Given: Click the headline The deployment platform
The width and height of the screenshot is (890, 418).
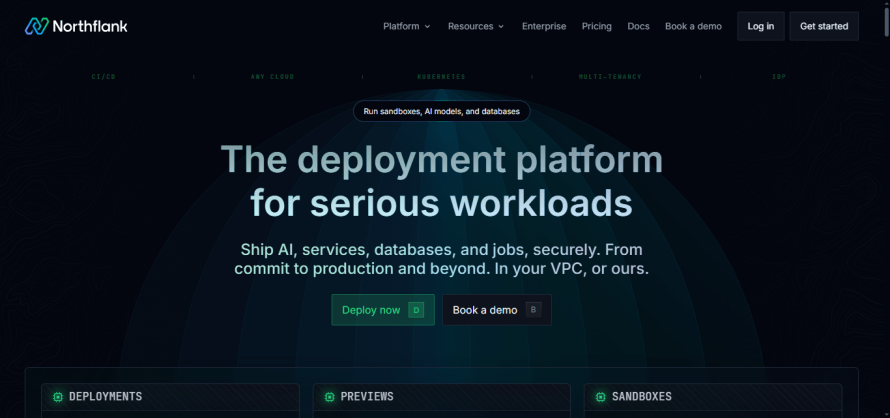Looking at the screenshot, I should 442,160.
